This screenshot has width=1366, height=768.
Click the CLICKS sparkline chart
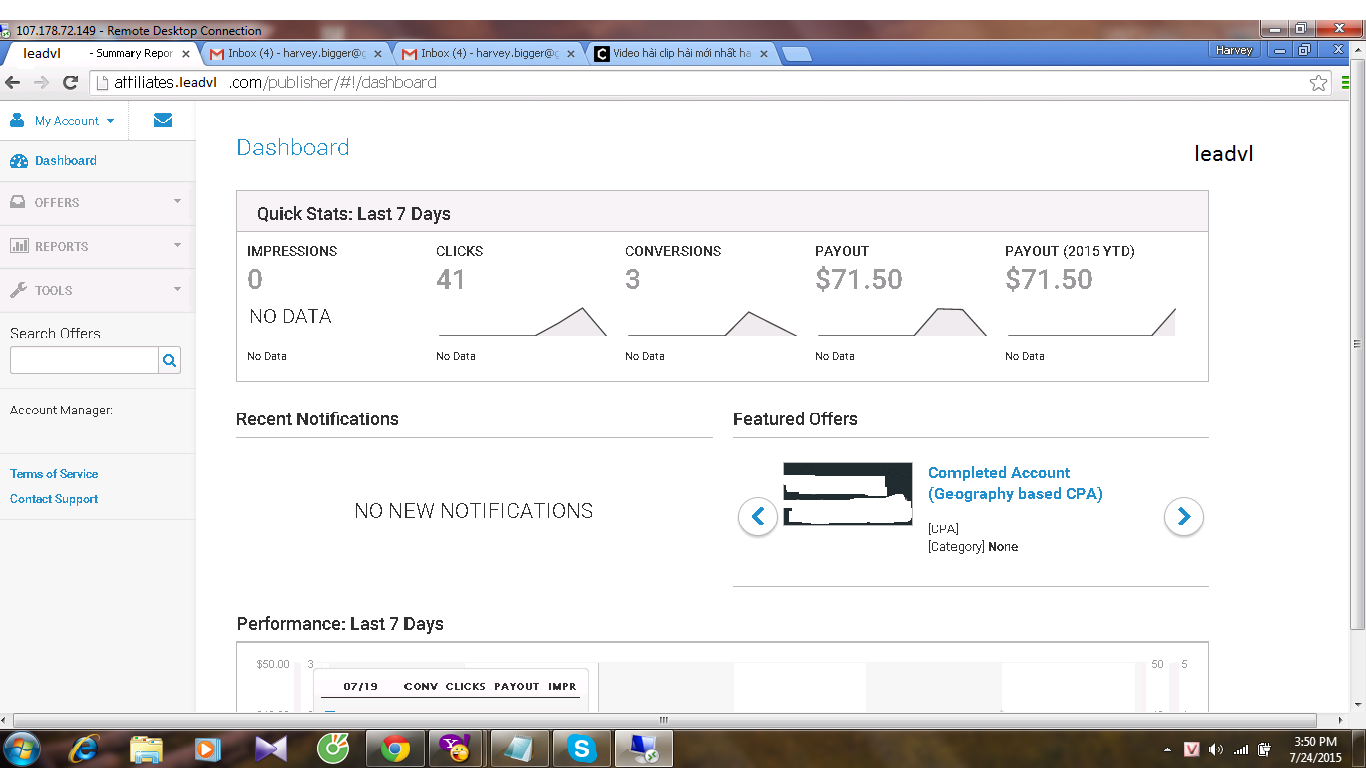[522, 321]
